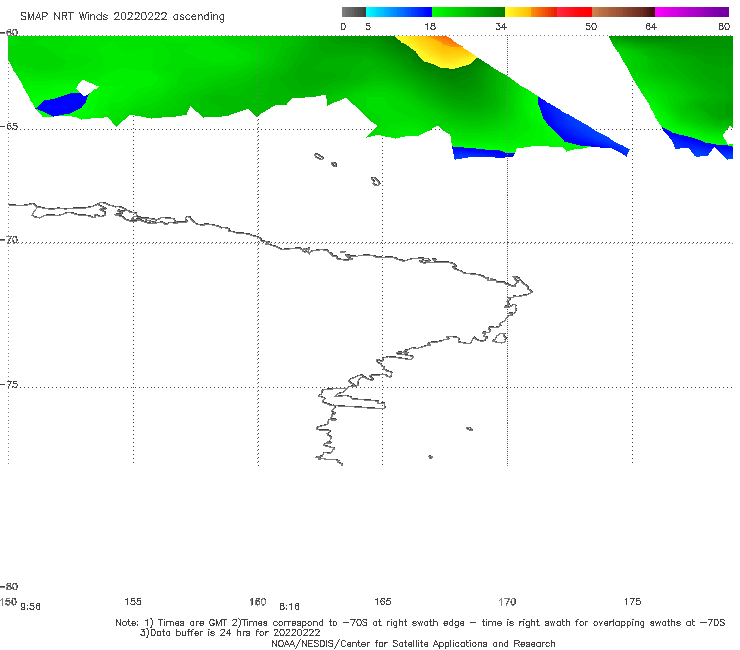Click the green segment of the color bar

pos(468,12)
